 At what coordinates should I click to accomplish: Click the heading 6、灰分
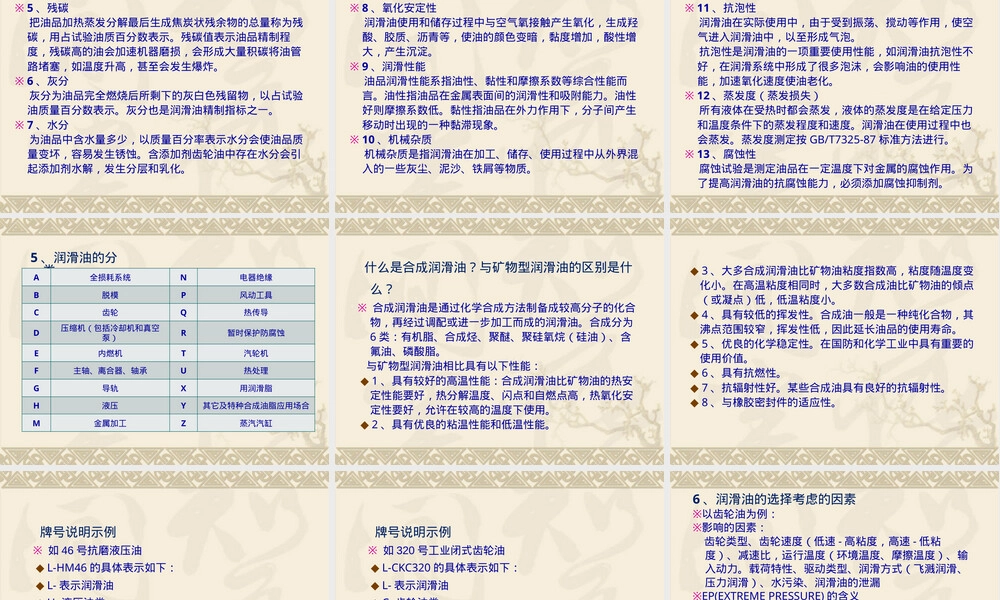[x=47, y=81]
